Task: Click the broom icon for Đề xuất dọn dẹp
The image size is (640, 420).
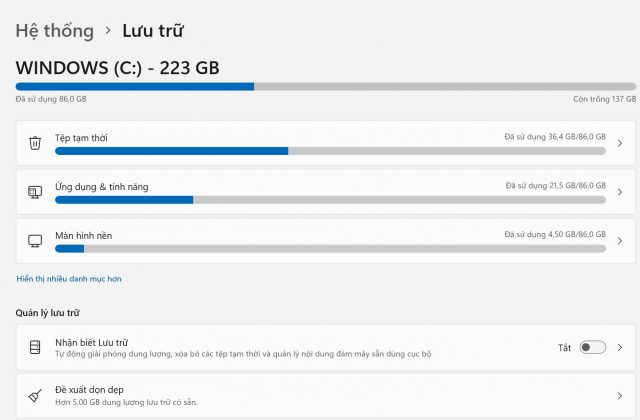Action: point(35,396)
